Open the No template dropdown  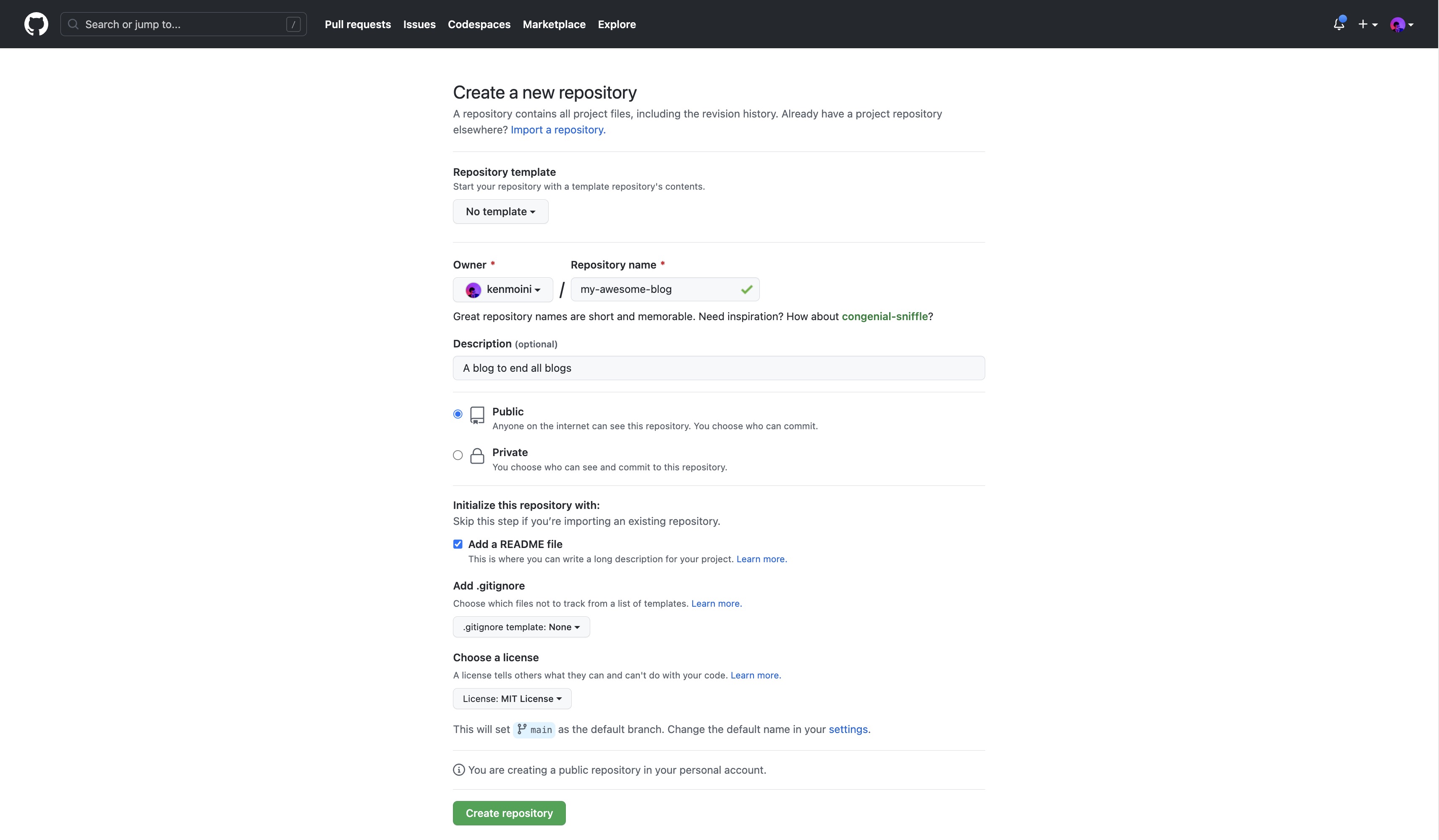point(500,212)
